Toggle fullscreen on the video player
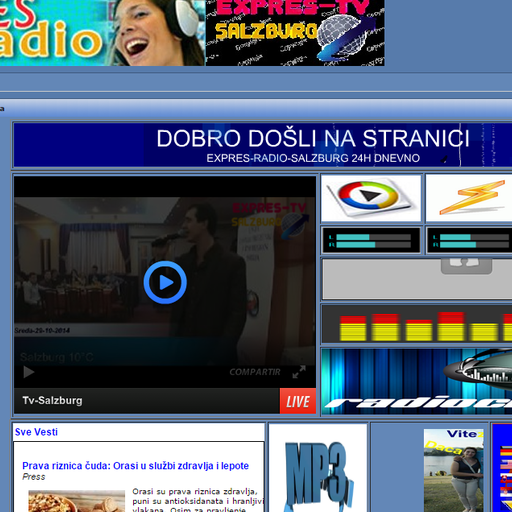 coord(299,372)
